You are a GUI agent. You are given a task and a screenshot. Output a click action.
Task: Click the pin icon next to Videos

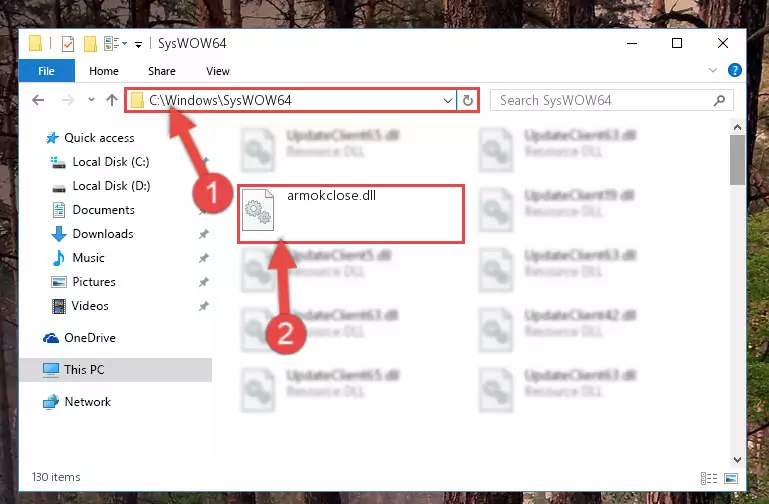(x=204, y=306)
